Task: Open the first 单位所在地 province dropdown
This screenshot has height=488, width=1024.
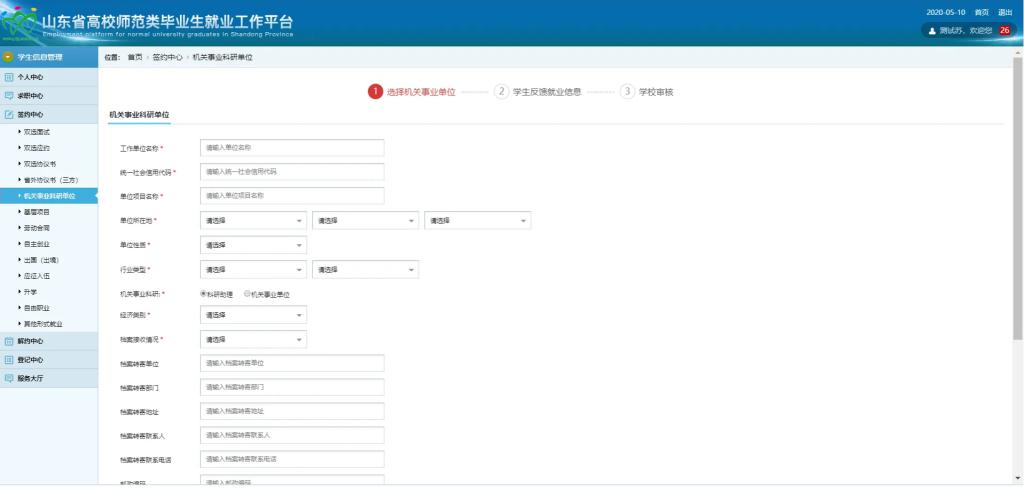Action: [253, 221]
